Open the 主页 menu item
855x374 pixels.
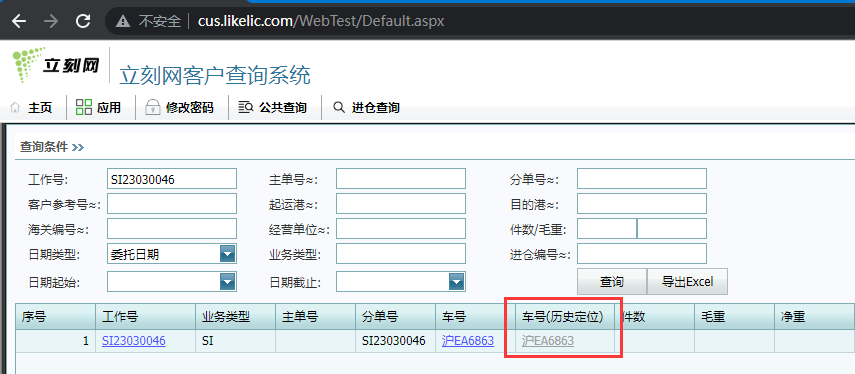40,108
